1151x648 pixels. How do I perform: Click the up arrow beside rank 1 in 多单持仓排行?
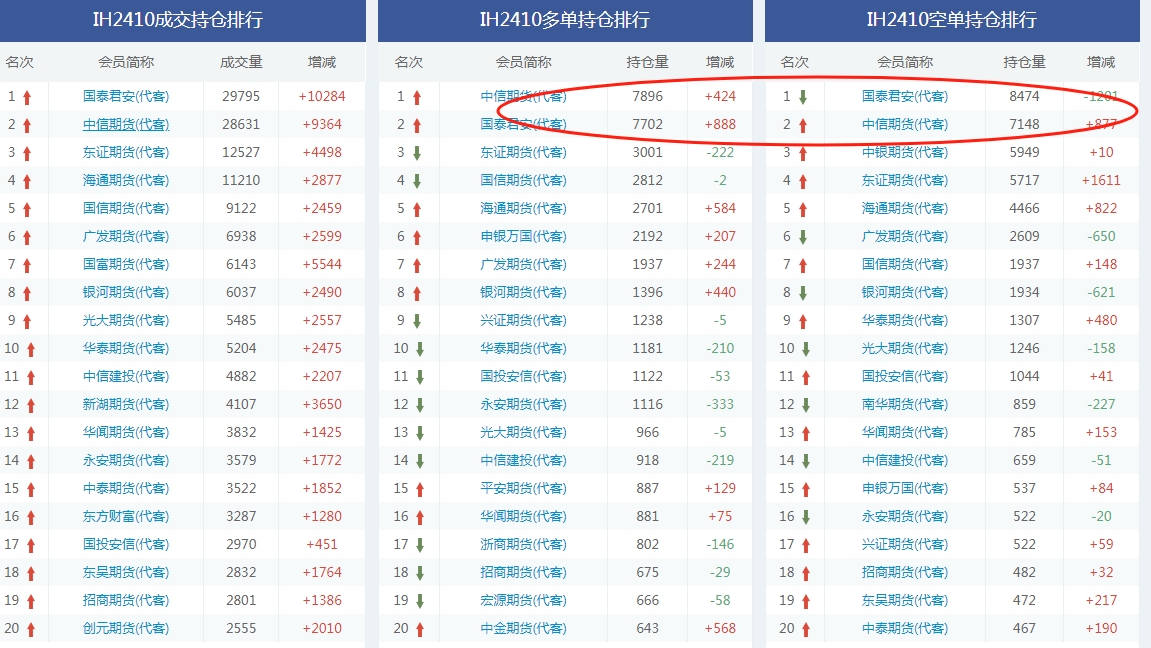click(417, 97)
